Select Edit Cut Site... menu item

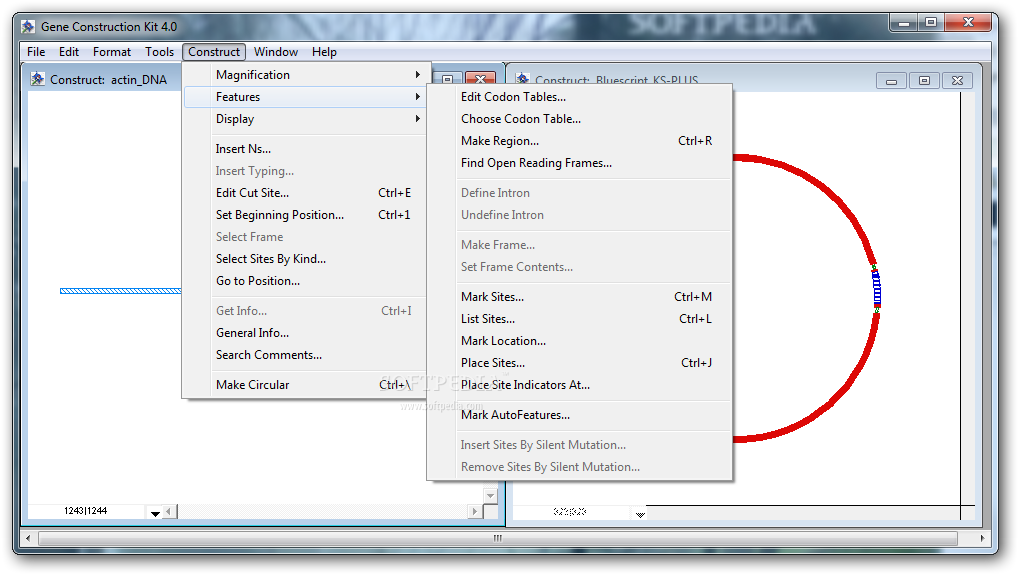click(x=304, y=193)
